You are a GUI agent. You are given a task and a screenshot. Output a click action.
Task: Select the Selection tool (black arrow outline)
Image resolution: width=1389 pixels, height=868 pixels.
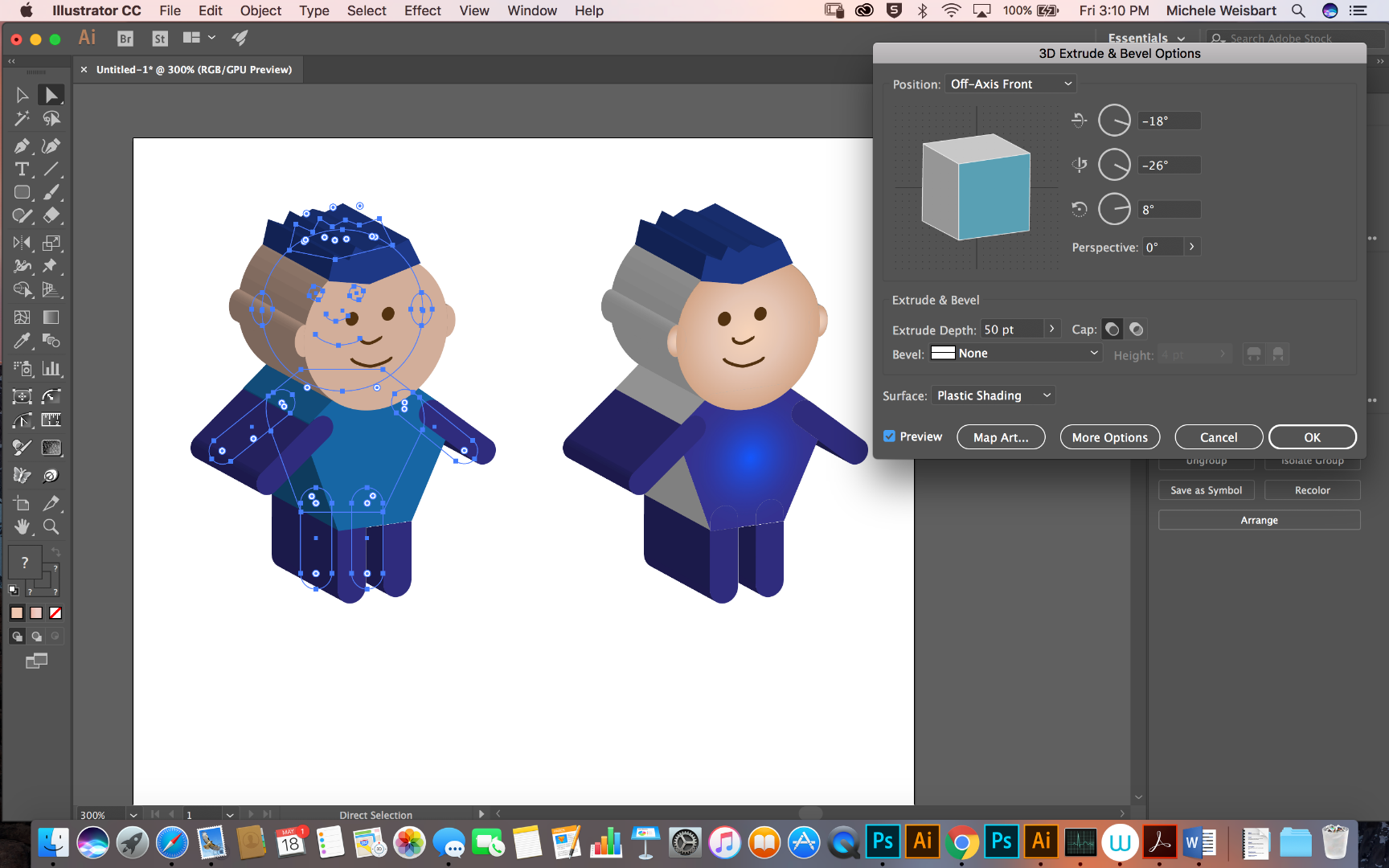click(22, 95)
